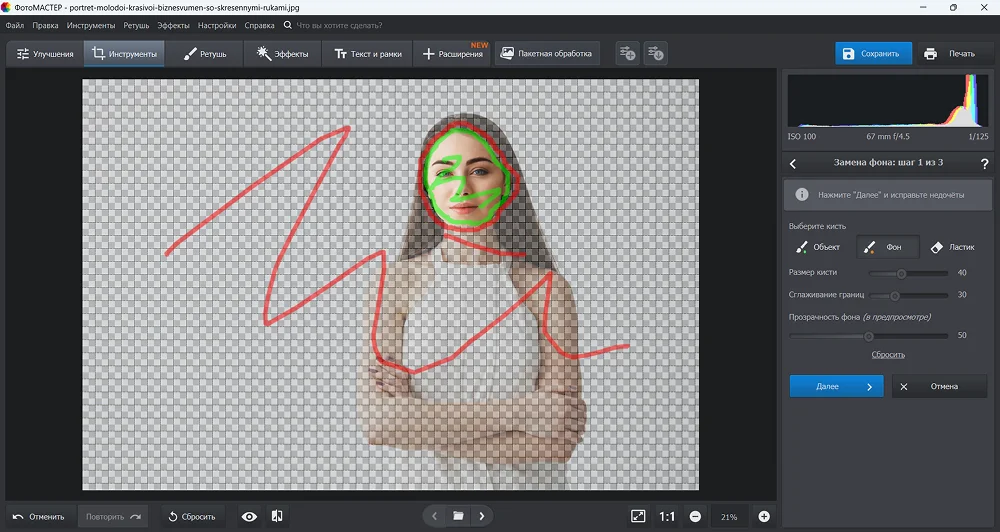Viewport: 1000px width, 532px height.
Task: Go to previous photo with left chevron
Action: tap(434, 516)
